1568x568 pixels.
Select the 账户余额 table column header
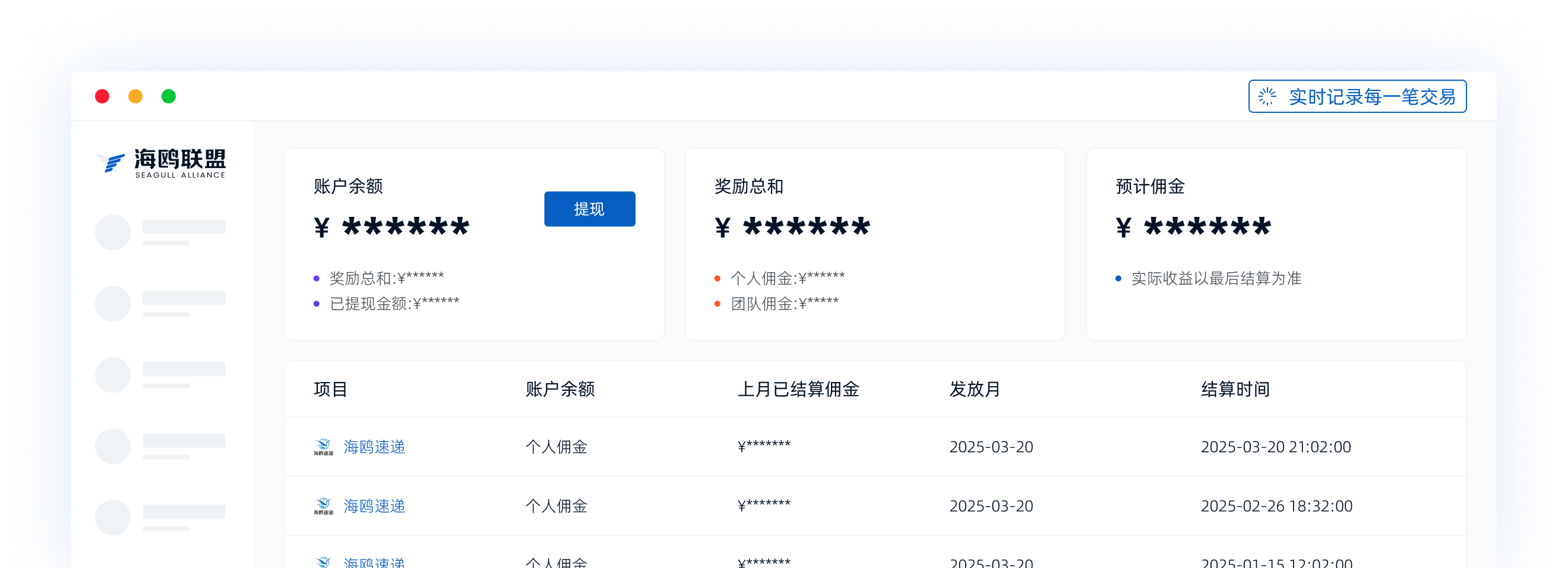(560, 389)
